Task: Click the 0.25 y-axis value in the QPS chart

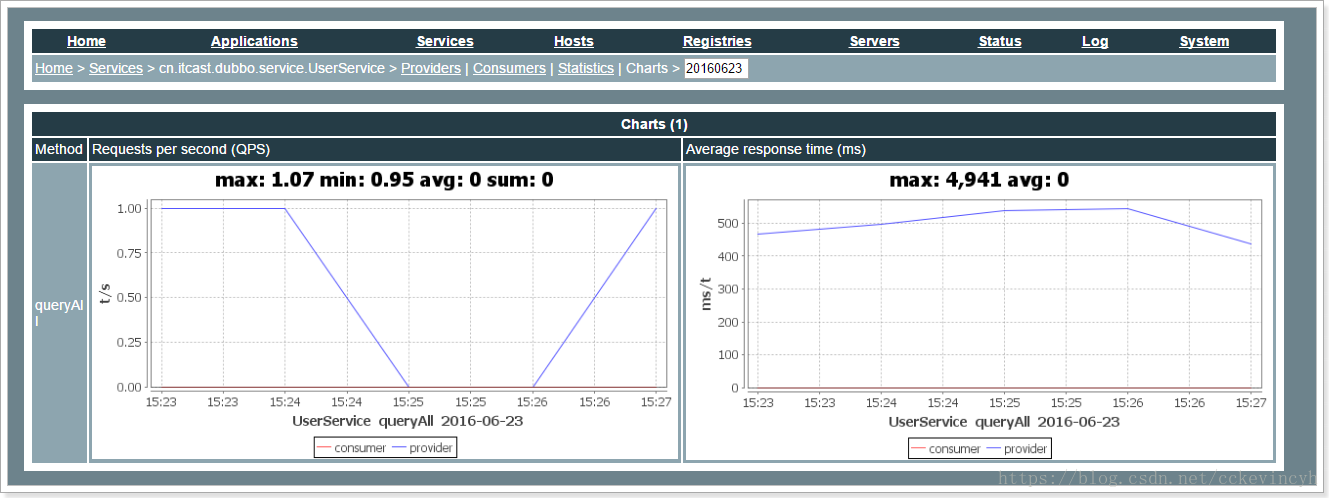Action: pyautogui.click(x=129, y=342)
